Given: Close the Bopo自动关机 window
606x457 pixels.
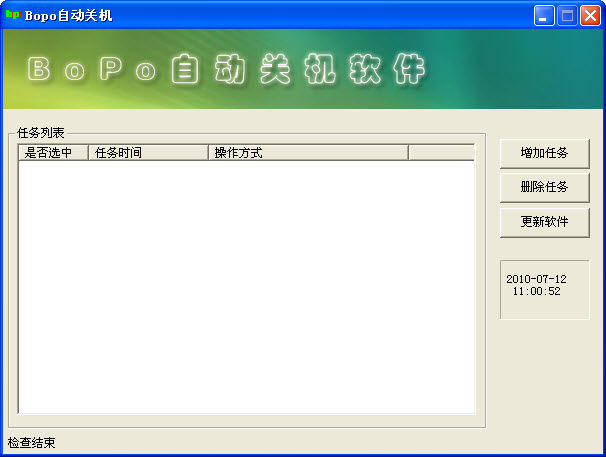Looking at the screenshot, I should click(589, 15).
